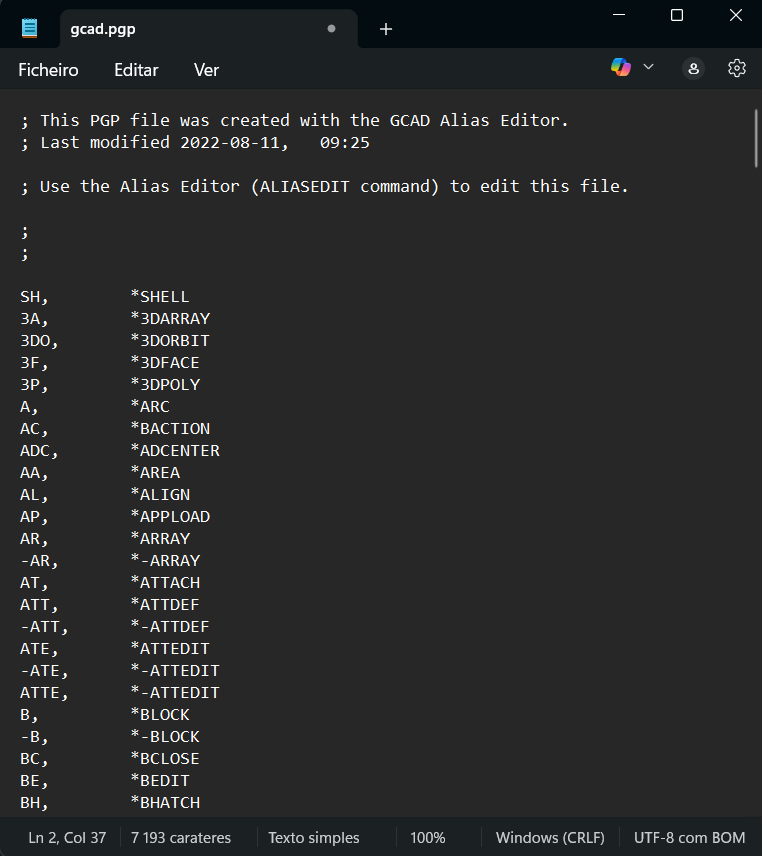This screenshot has height=856, width=762.
Task: Expand the Copilot dropdown chevron
Action: (648, 66)
